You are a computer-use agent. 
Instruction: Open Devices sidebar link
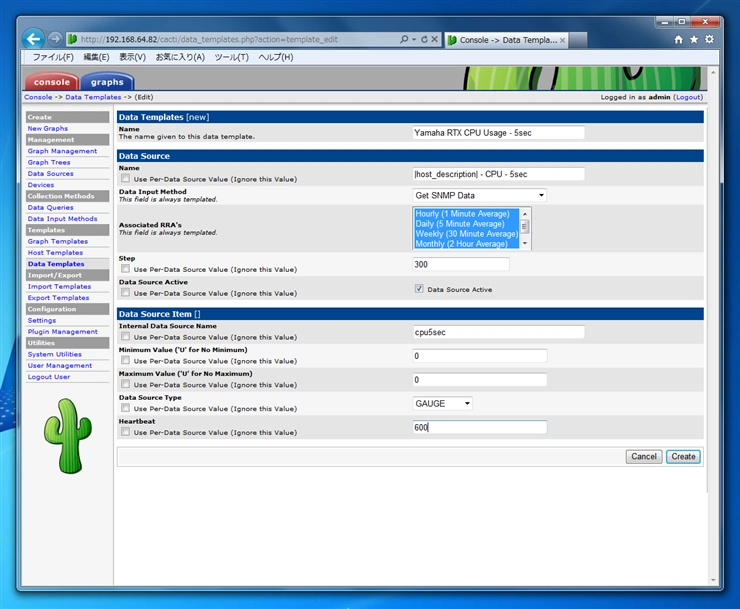[41, 185]
